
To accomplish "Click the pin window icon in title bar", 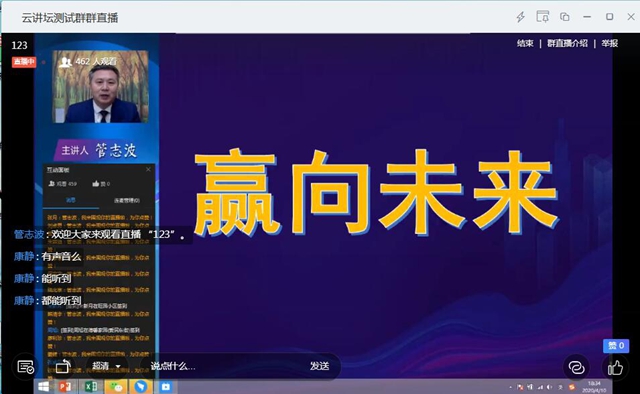I will pyautogui.click(x=542, y=17).
